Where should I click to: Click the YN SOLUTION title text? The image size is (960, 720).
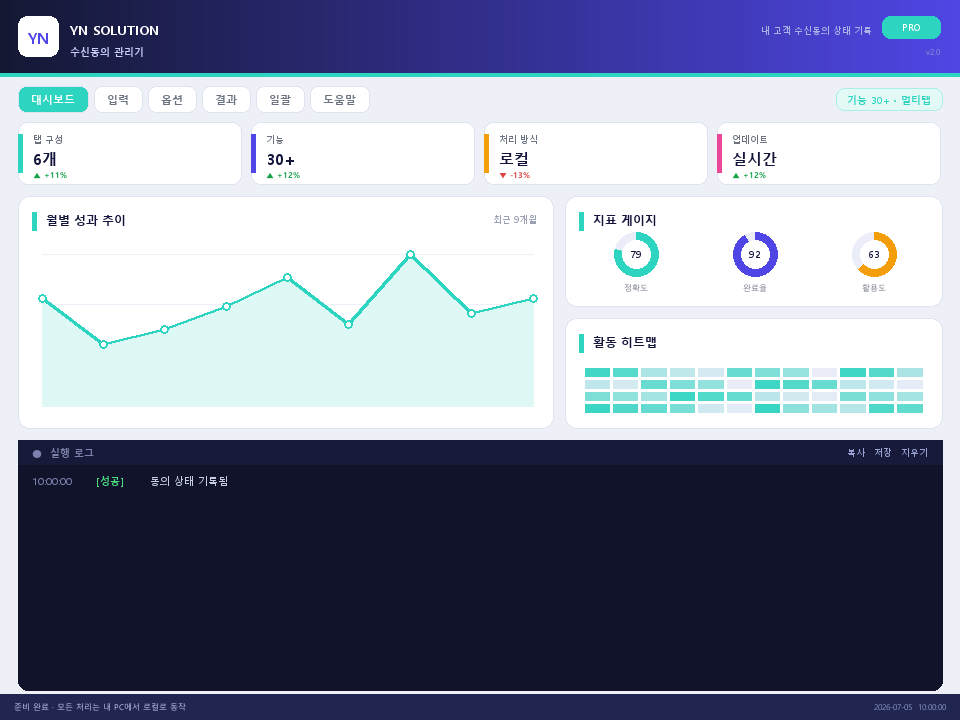click(x=114, y=31)
